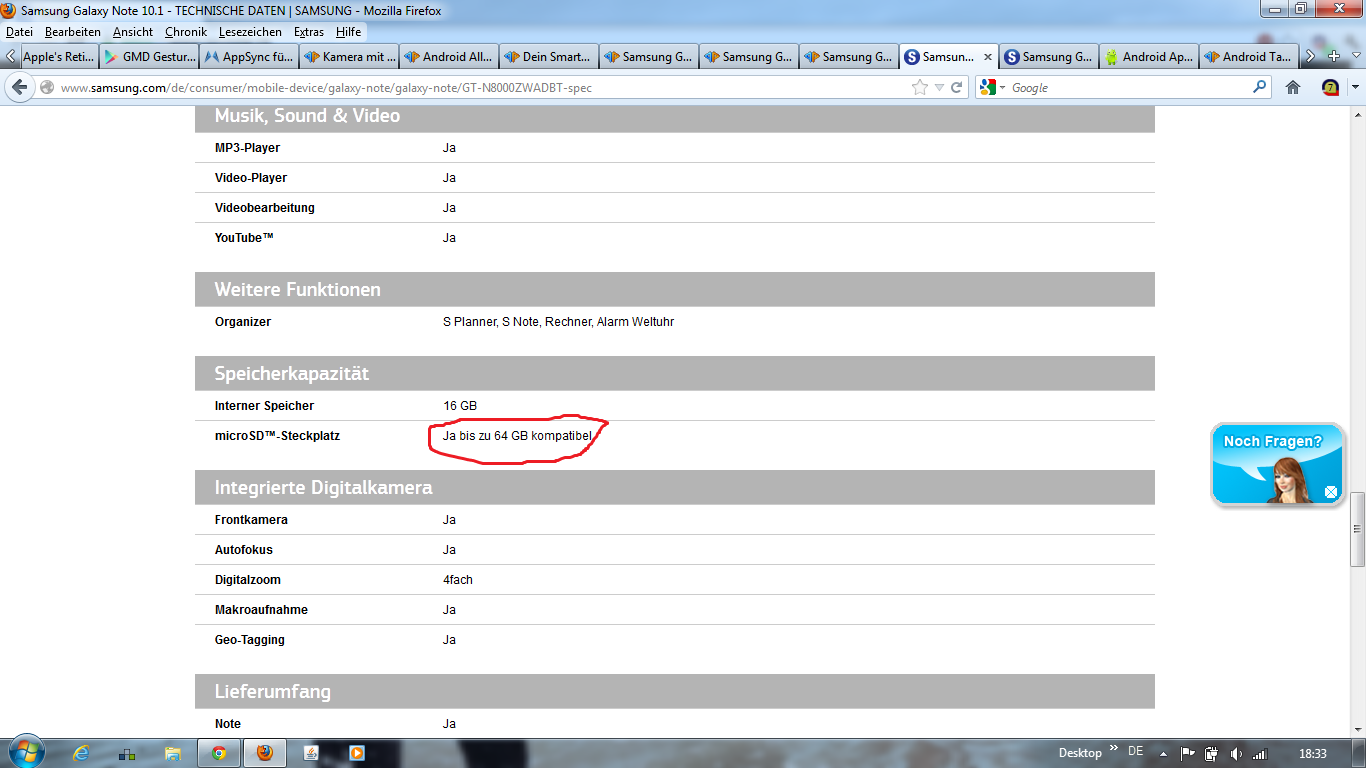The height and width of the screenshot is (768, 1366).
Task: Open the Bearbeiten menu
Action: (x=72, y=32)
